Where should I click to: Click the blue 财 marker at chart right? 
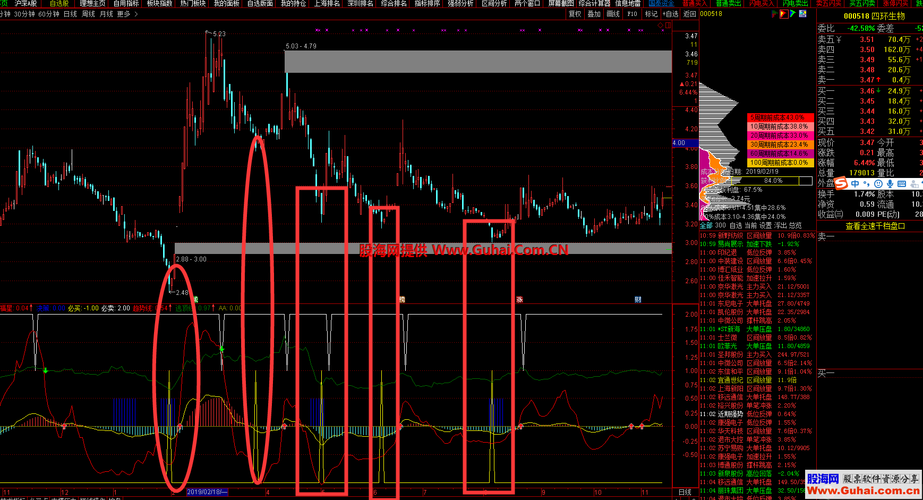point(638,300)
